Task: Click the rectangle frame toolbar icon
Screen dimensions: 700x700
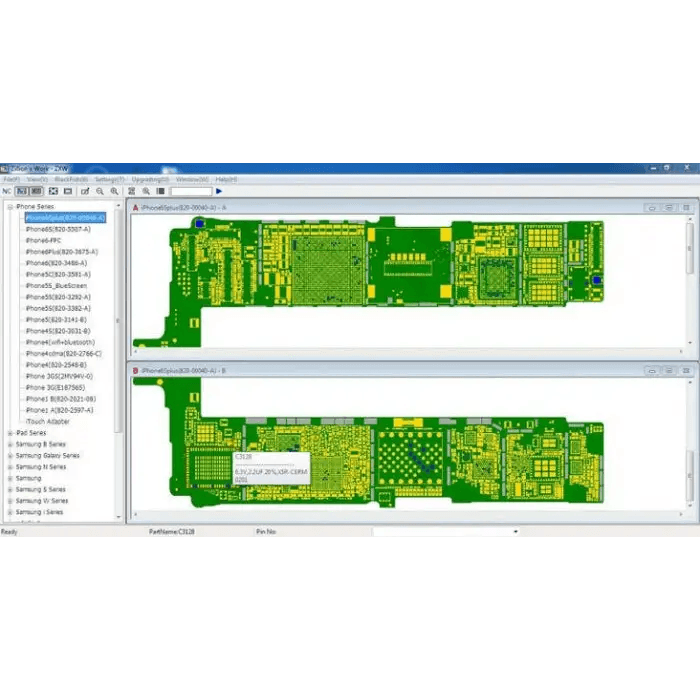Action: click(66, 191)
